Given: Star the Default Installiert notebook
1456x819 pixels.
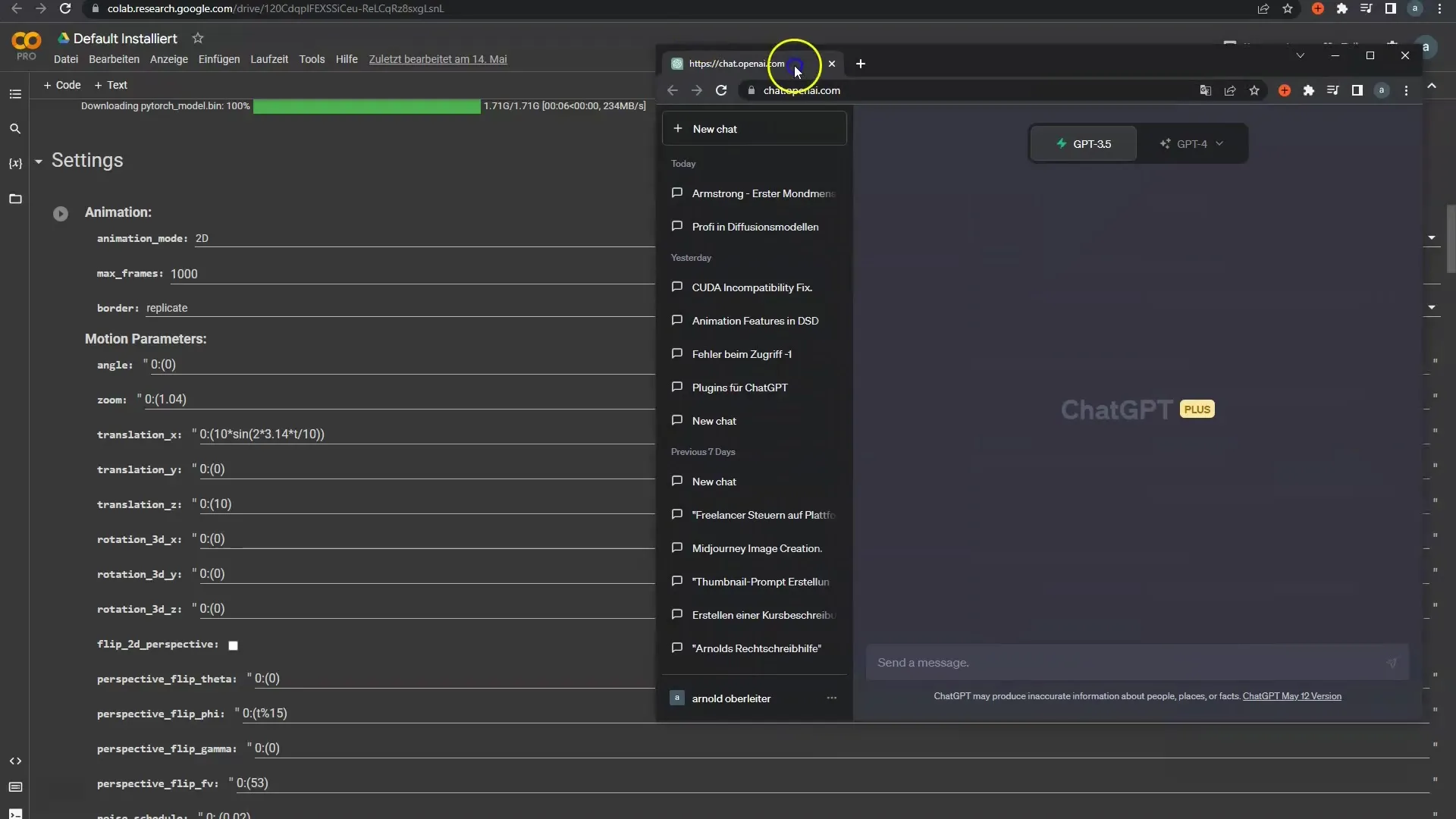Looking at the screenshot, I should [x=198, y=38].
